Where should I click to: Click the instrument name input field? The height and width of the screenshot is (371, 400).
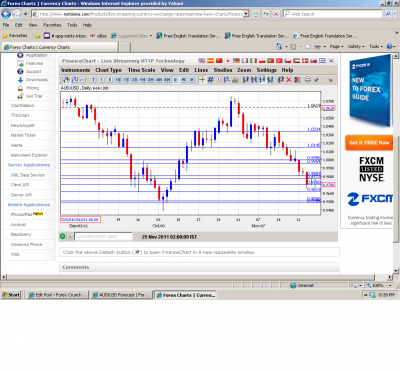103,236
